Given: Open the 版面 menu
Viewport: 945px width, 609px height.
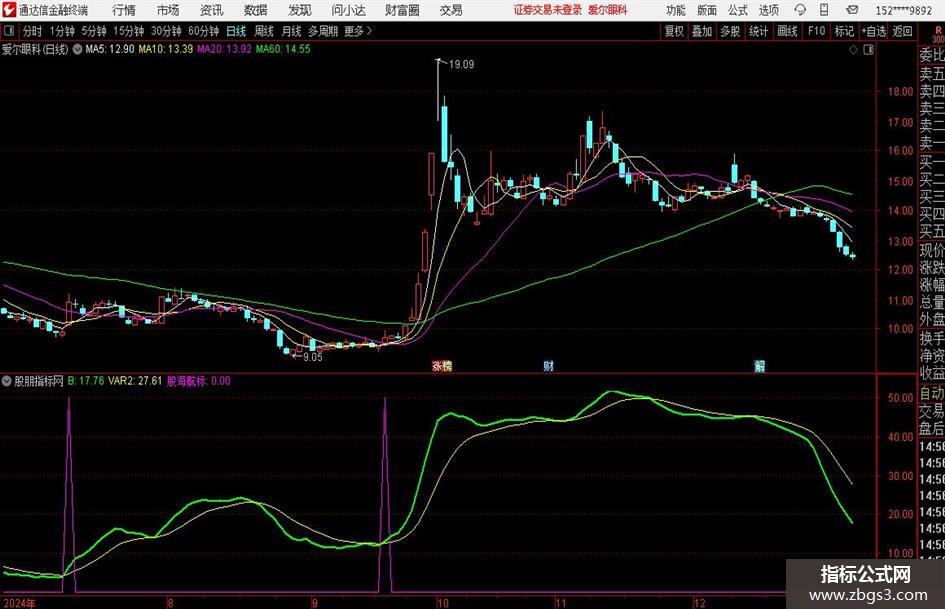Looking at the screenshot, I should (706, 10).
